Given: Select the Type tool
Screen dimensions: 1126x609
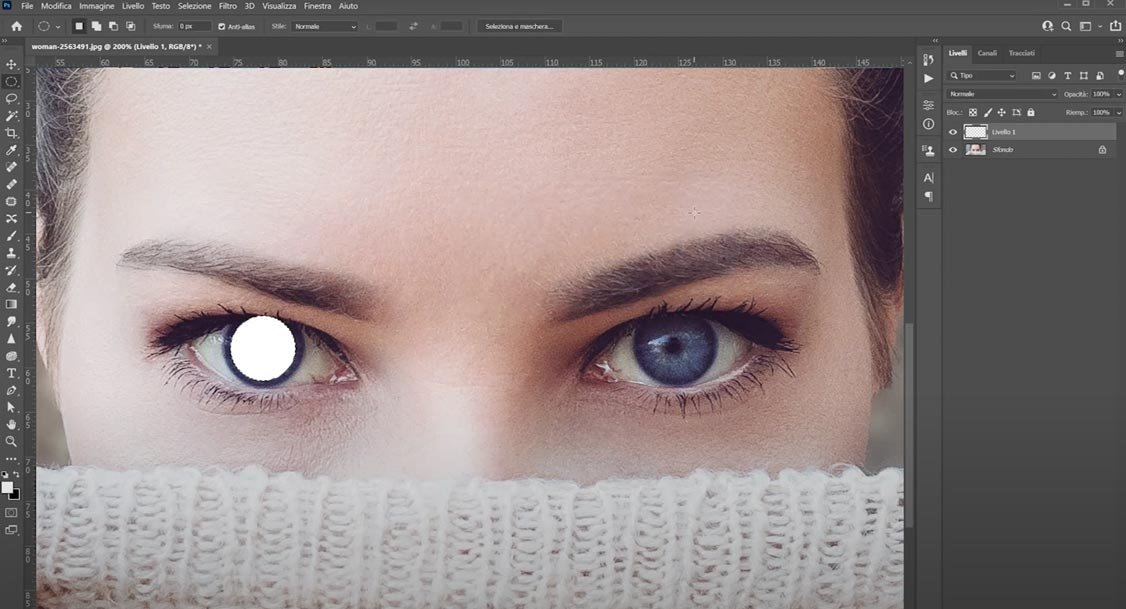Looking at the screenshot, I should [11, 373].
